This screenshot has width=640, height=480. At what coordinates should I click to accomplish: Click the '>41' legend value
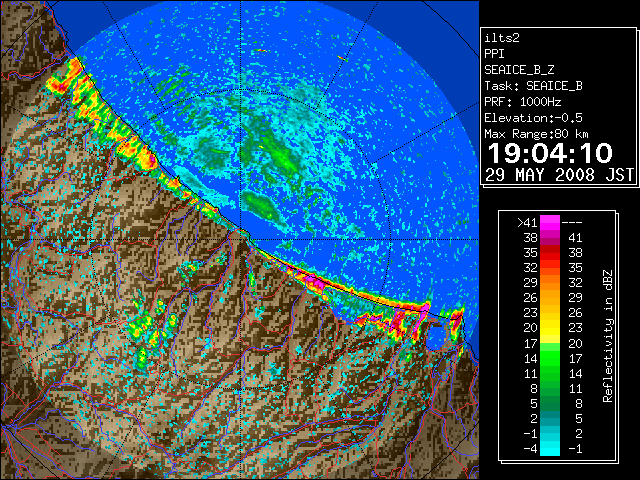[527, 223]
